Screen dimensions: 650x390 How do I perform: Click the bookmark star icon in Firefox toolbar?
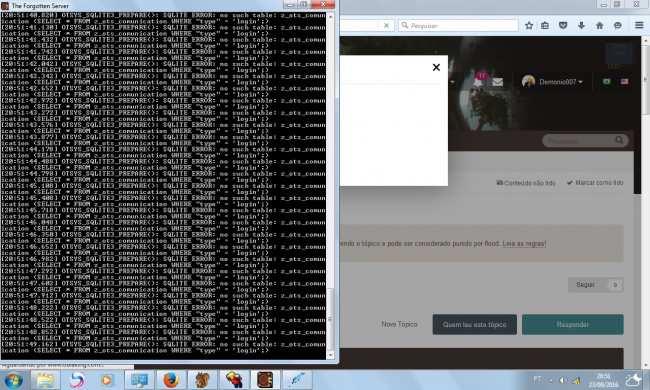(x=529, y=26)
